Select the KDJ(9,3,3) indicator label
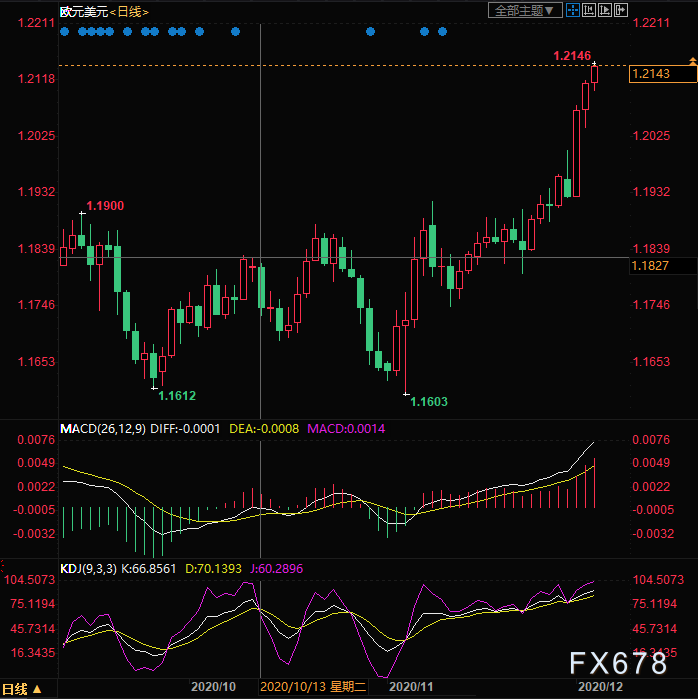 (90, 567)
